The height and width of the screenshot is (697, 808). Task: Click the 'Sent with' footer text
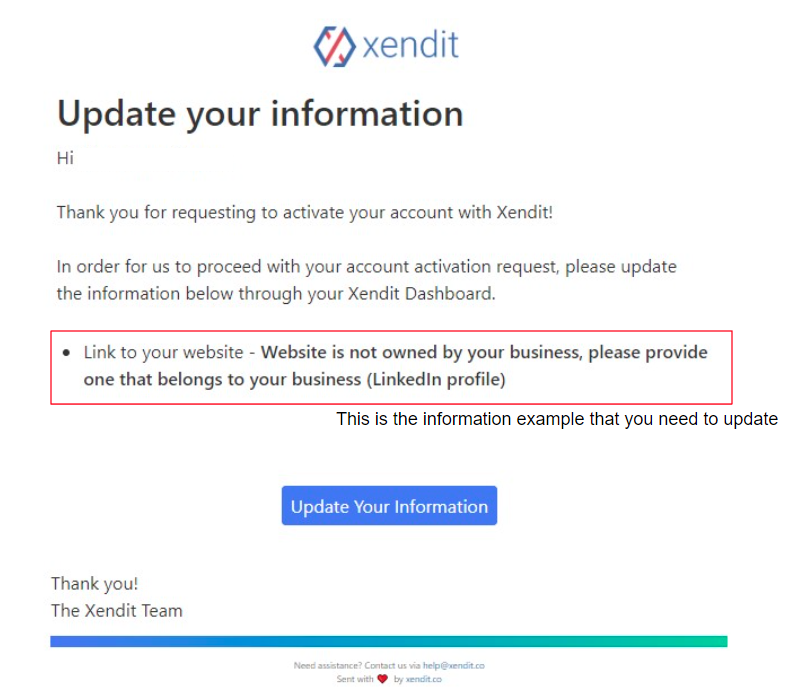pyautogui.click(x=354, y=679)
